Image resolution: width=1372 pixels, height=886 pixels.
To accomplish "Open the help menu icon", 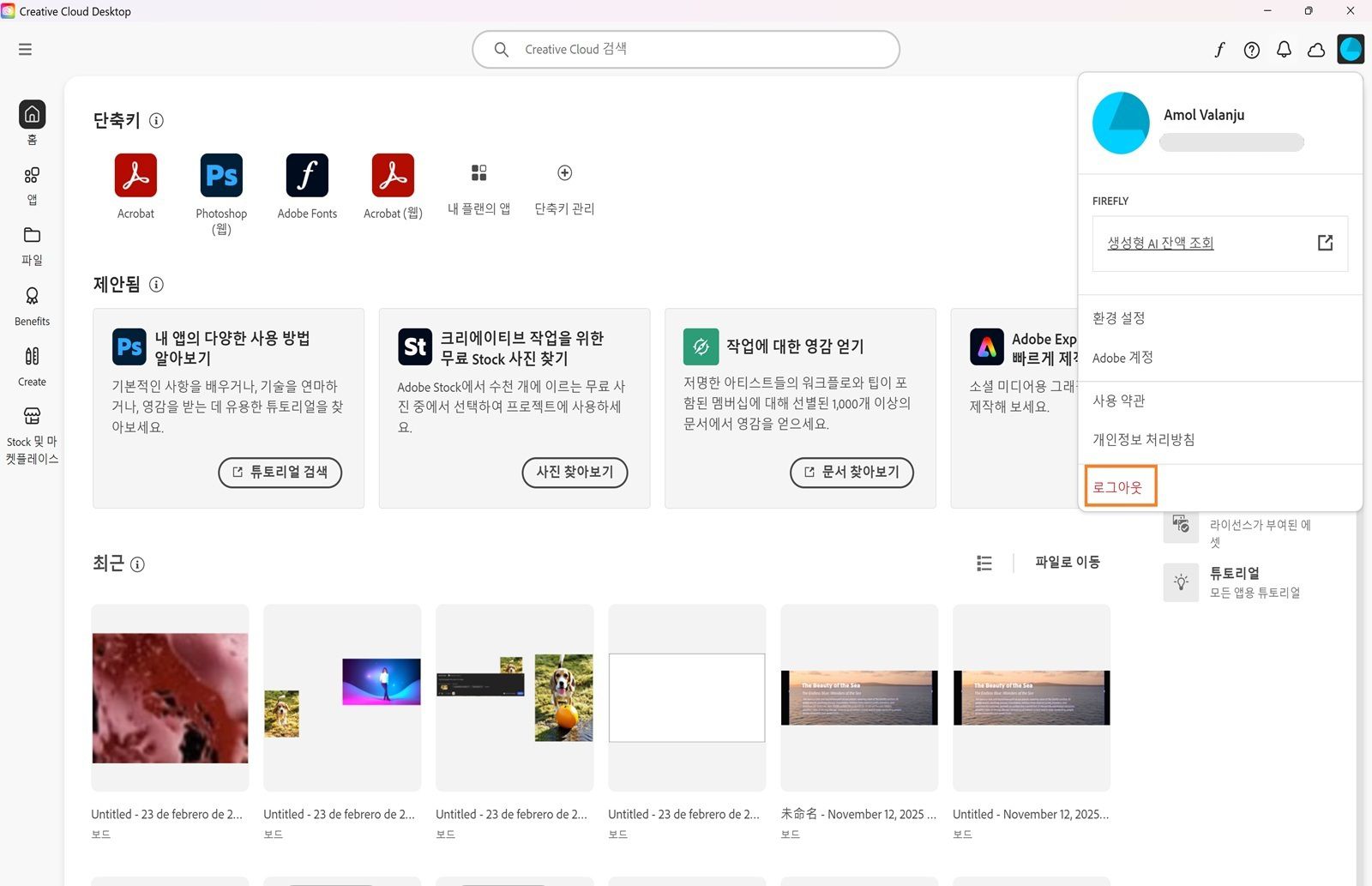I will coord(1251,49).
